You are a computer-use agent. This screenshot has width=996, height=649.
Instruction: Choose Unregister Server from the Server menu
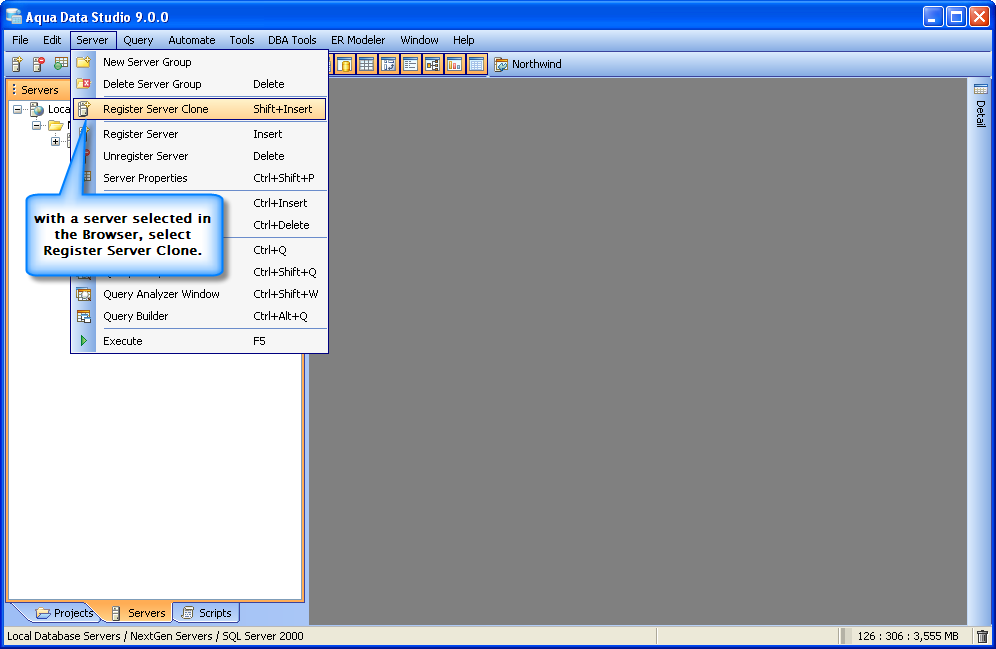tap(199, 156)
